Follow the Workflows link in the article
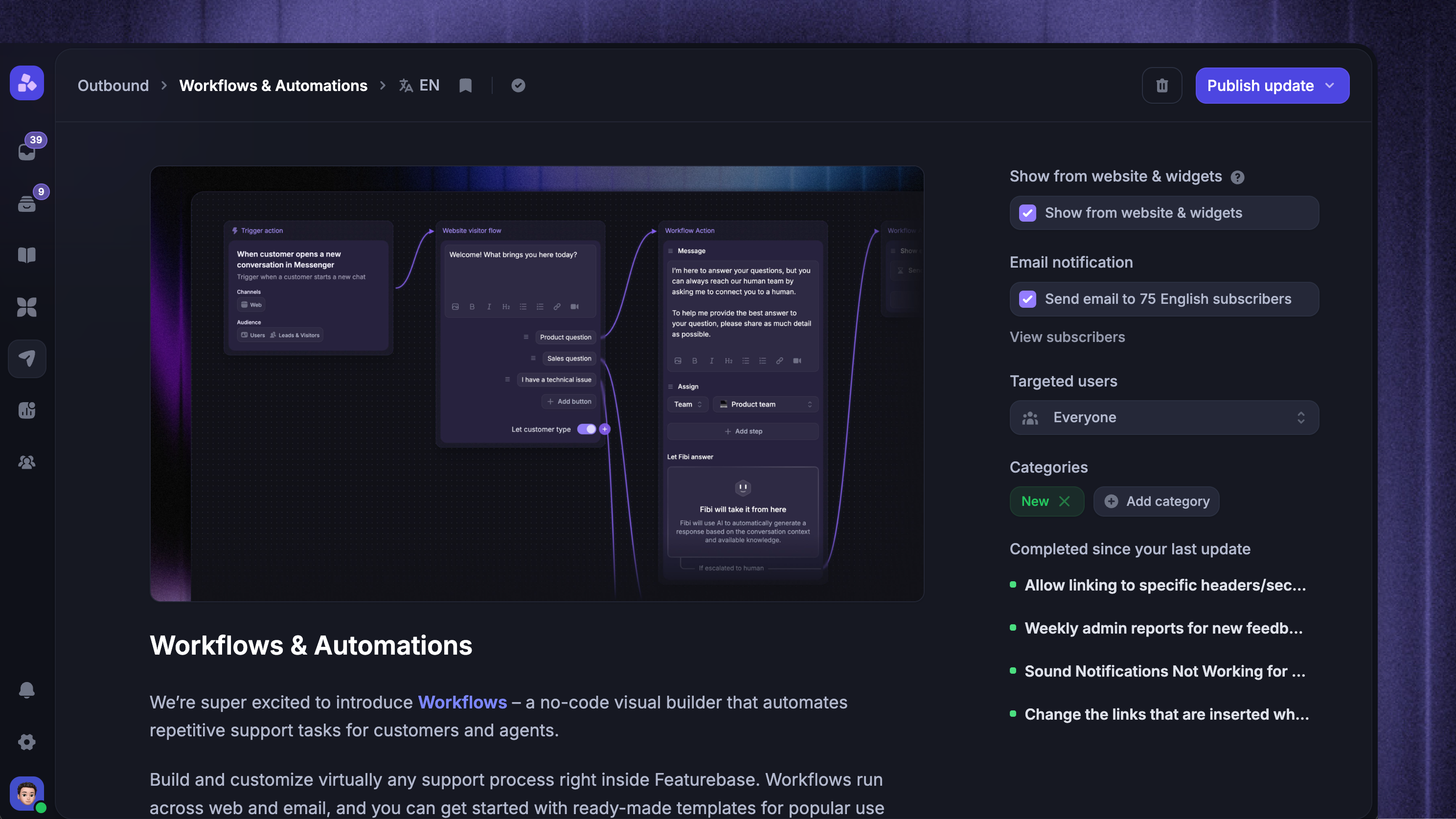The image size is (1456, 819). [462, 702]
